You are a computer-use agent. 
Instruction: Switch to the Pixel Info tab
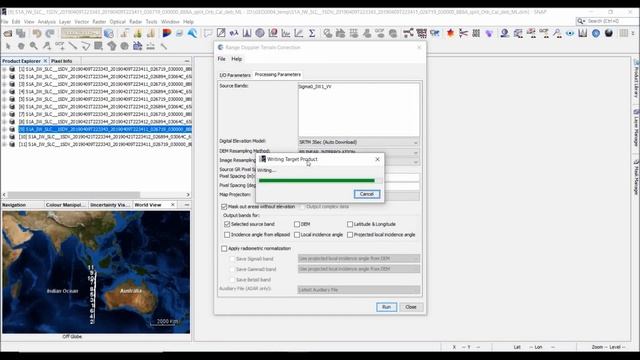tap(62, 61)
